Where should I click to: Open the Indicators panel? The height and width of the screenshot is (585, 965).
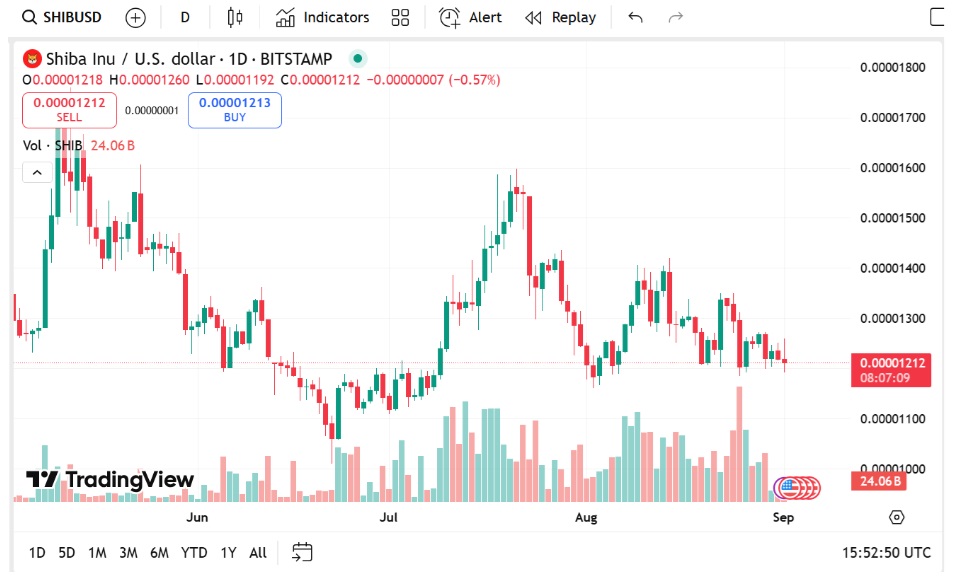[323, 17]
